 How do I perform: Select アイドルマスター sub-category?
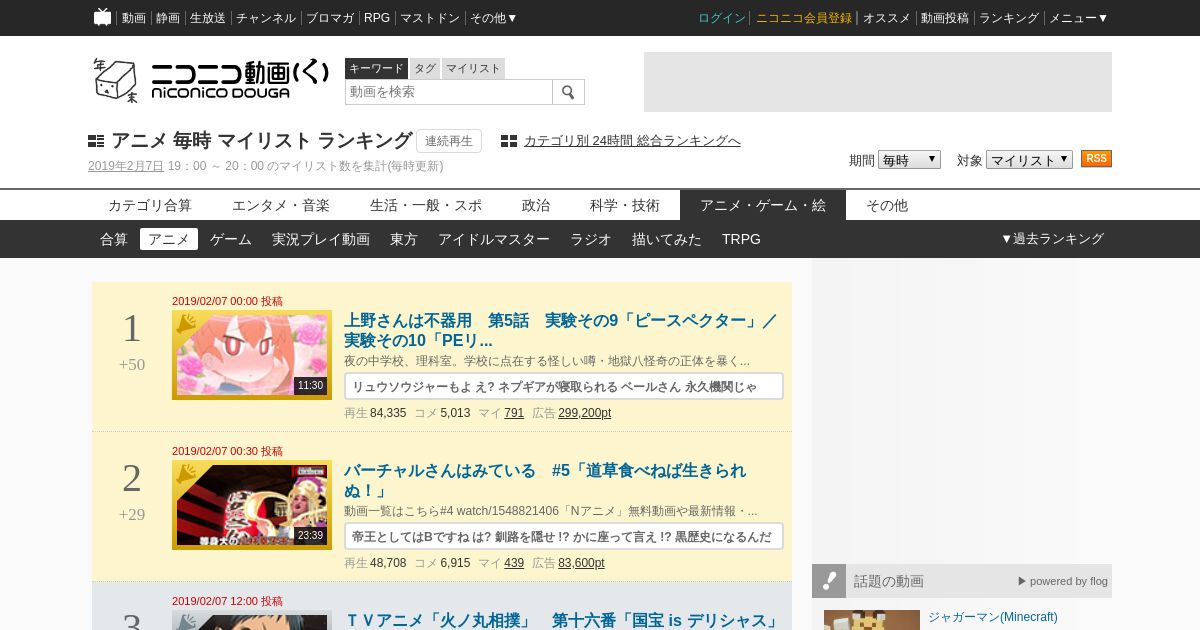(494, 239)
